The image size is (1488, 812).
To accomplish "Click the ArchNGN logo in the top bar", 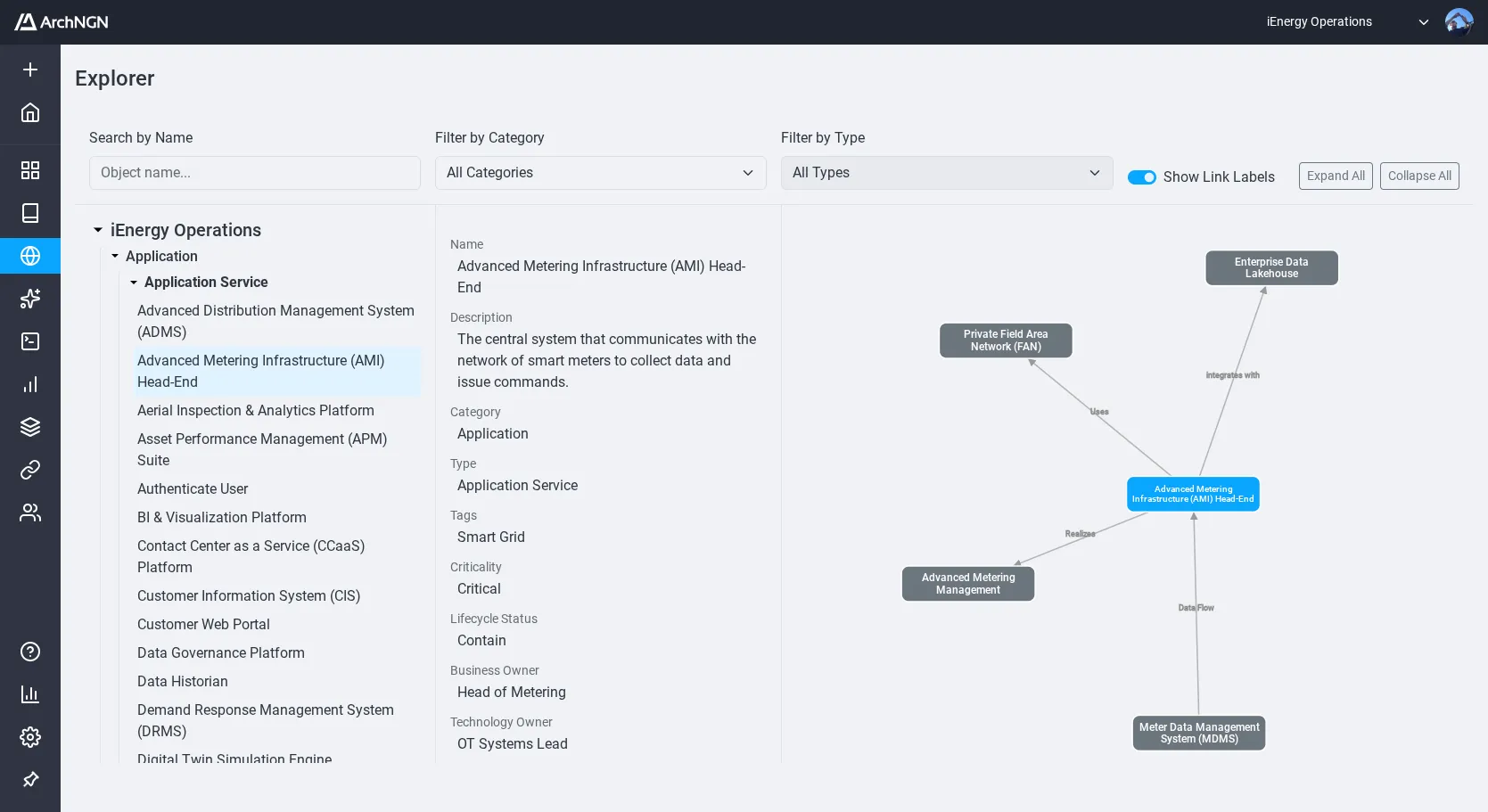I will (x=61, y=21).
